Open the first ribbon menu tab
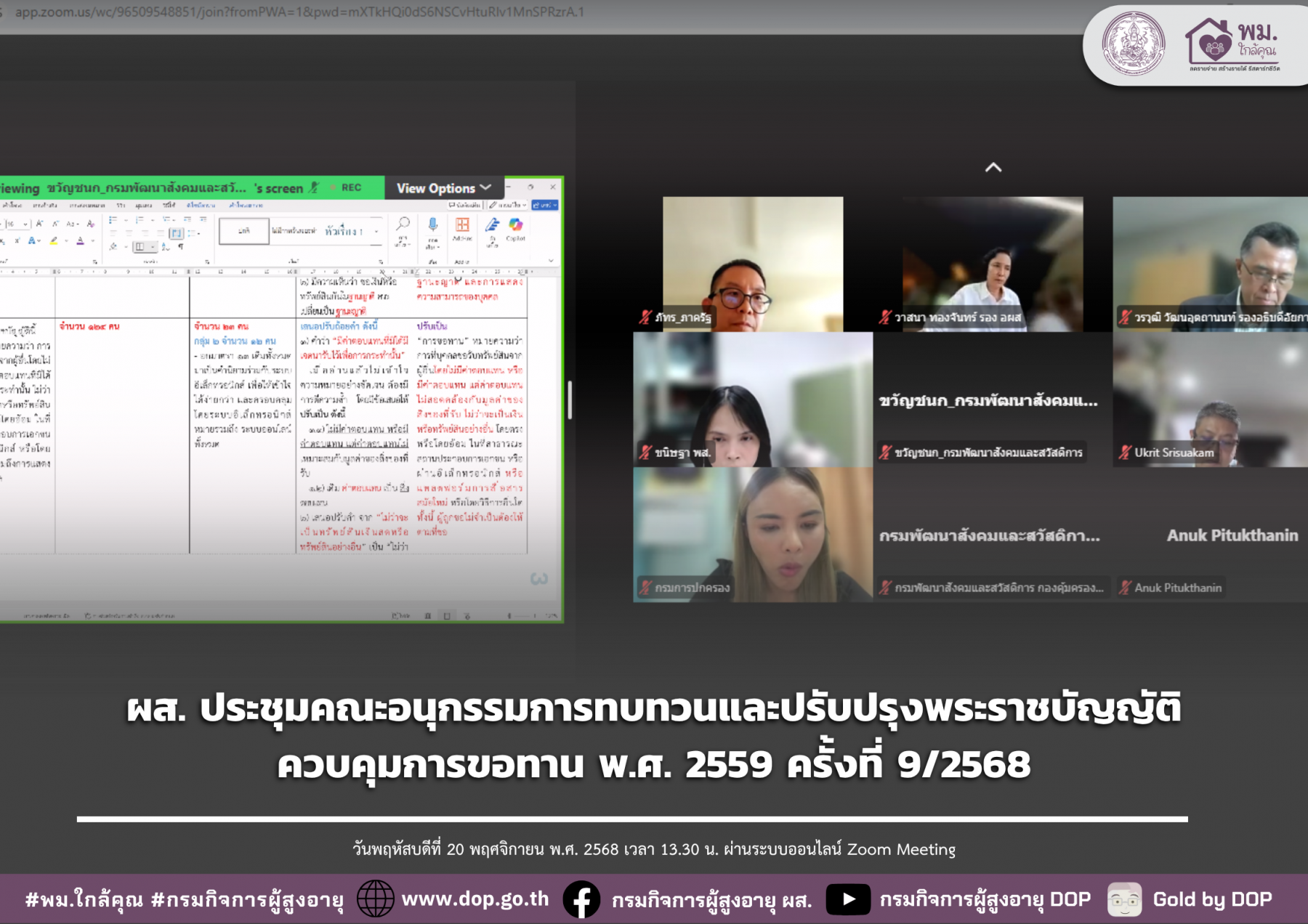This screenshot has width=1308, height=924. coord(13,206)
